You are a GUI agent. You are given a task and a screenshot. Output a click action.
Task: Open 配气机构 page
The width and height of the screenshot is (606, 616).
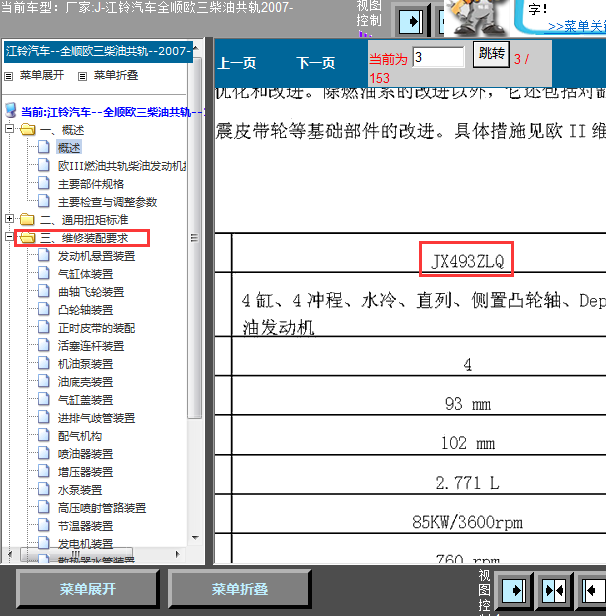tap(80, 436)
